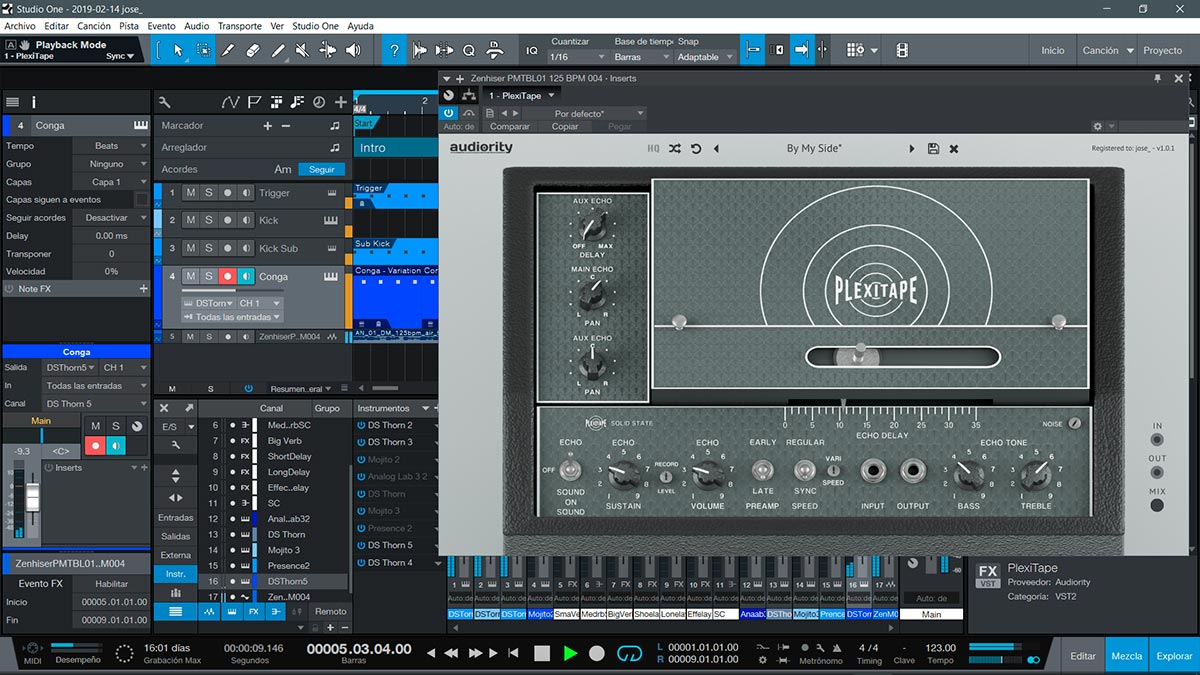Click the tempo value 123.00
1200x675 pixels.
940,647
